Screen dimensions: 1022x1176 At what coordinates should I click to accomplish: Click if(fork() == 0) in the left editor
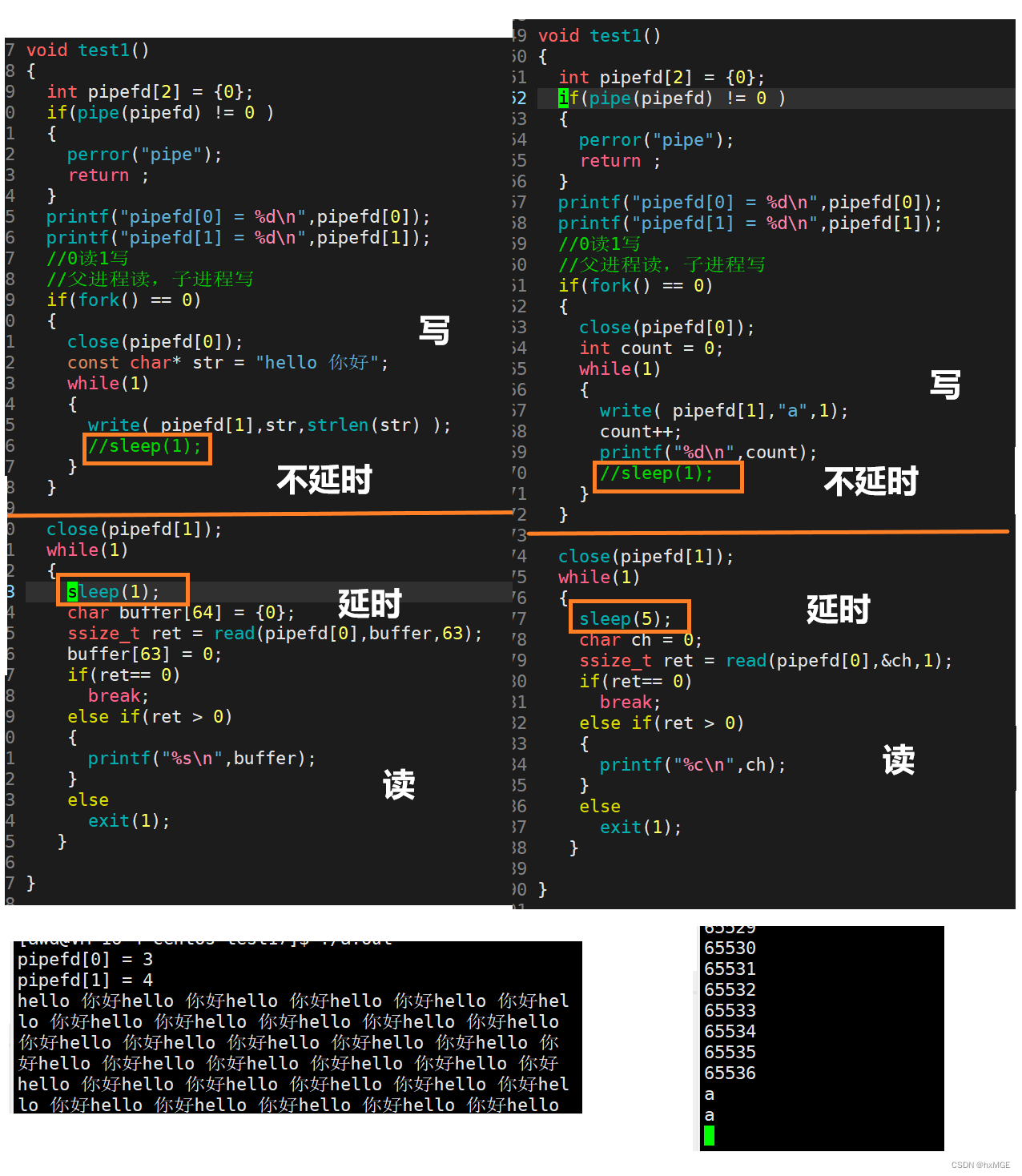(124, 300)
